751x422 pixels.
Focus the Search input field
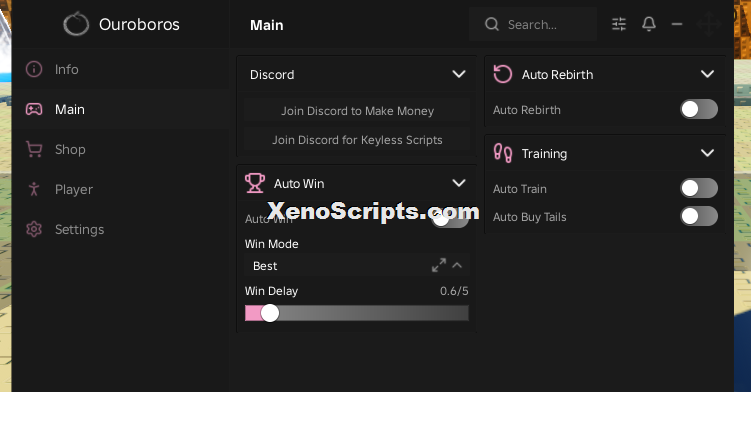coord(533,24)
